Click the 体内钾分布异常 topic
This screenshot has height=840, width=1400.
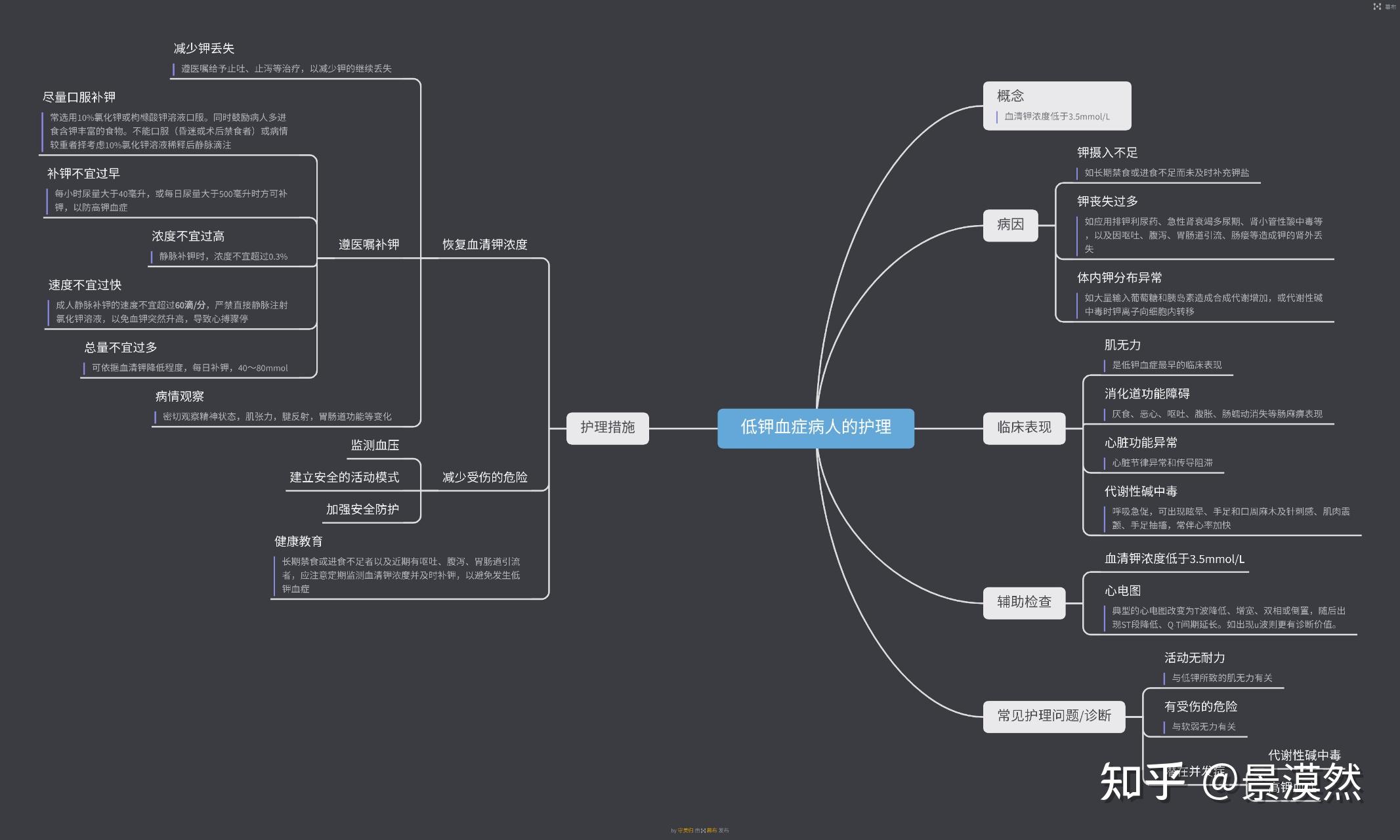tap(1120, 278)
